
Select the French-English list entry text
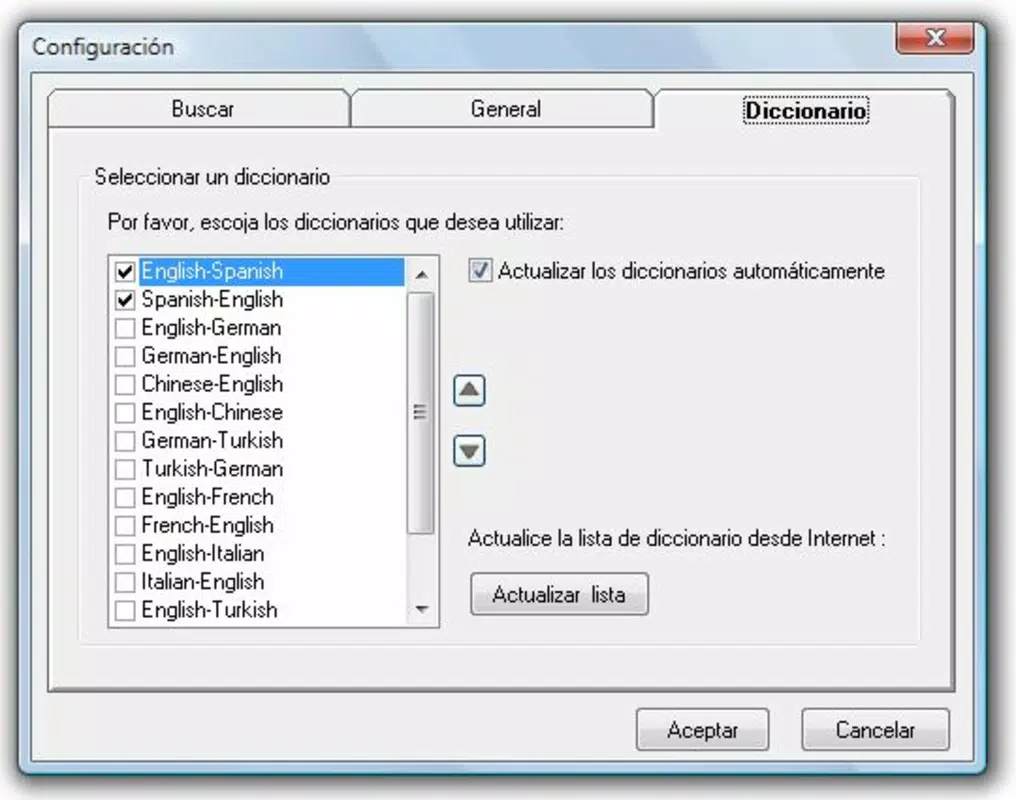(x=207, y=525)
